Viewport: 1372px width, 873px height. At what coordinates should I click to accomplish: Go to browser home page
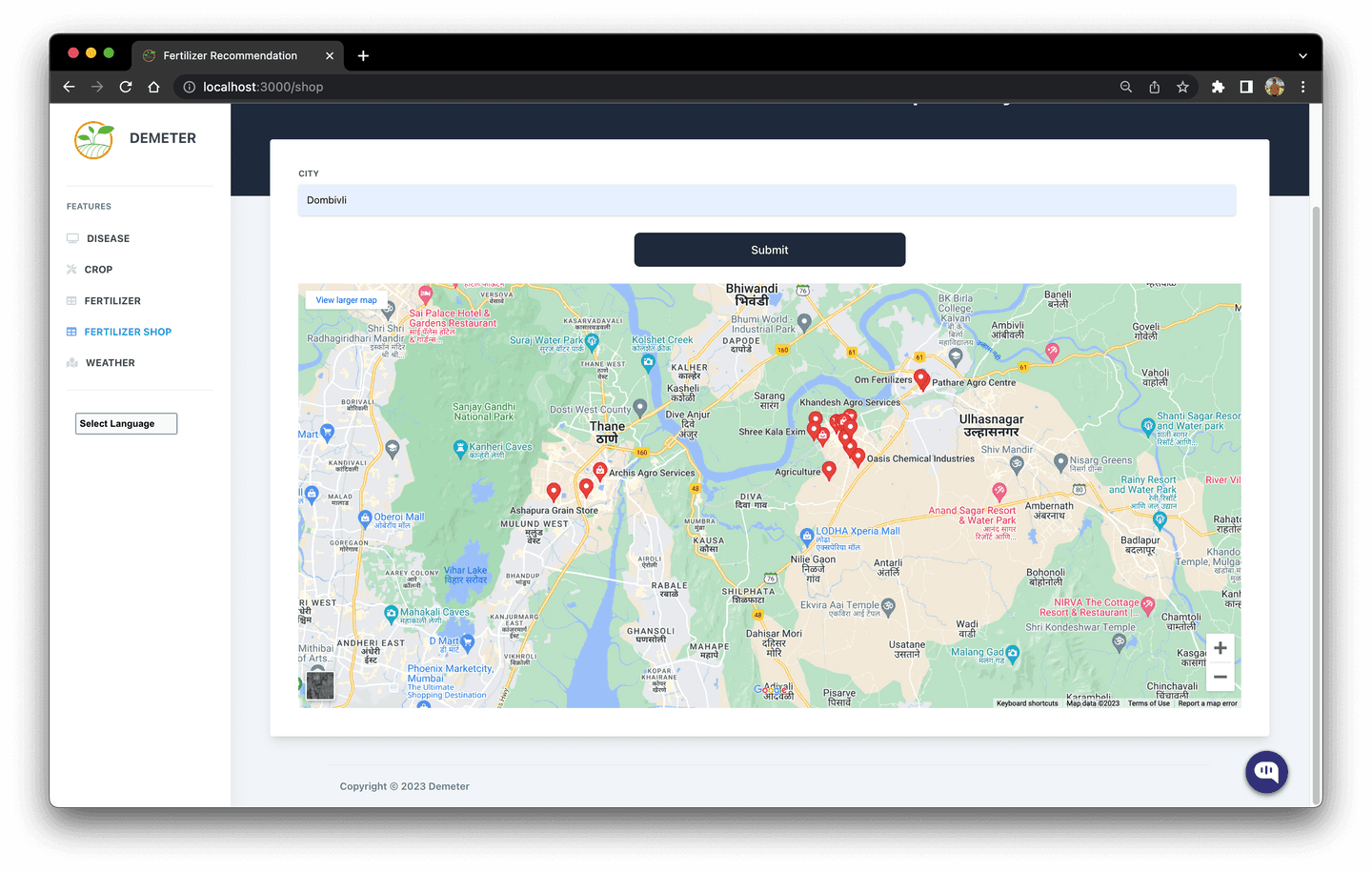[x=153, y=87]
